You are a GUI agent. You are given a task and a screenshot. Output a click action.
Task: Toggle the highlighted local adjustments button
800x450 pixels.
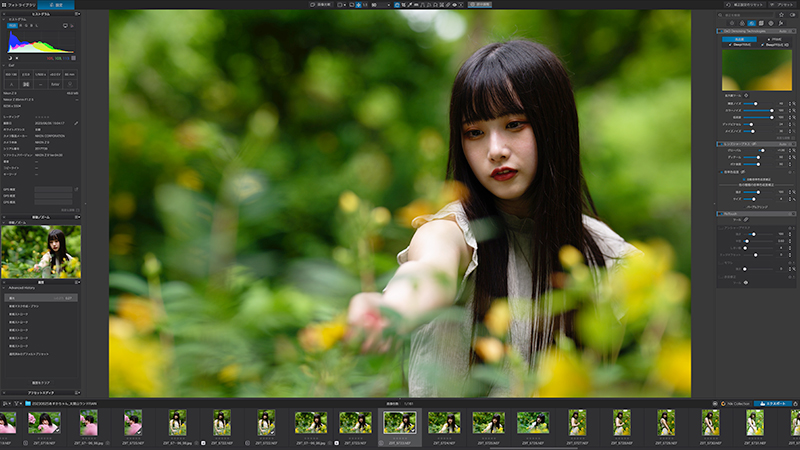[x=480, y=5]
